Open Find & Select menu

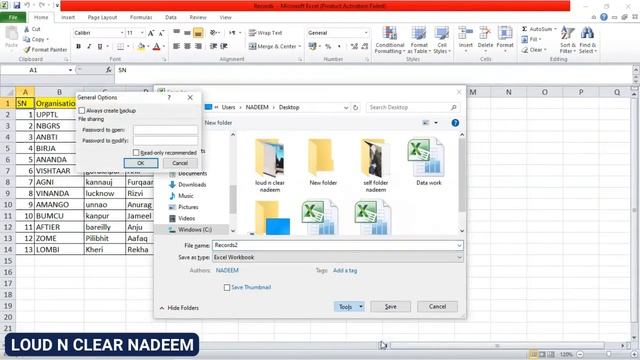tap(588, 40)
